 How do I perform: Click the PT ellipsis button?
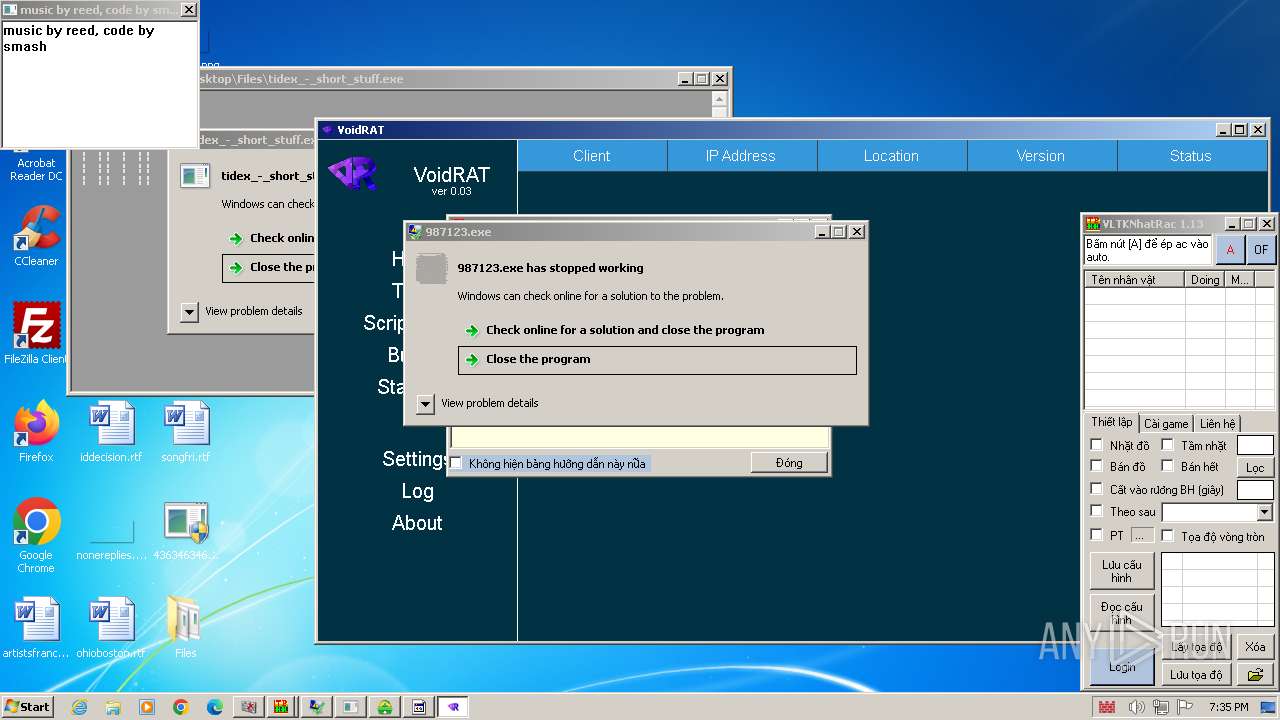[1142, 536]
